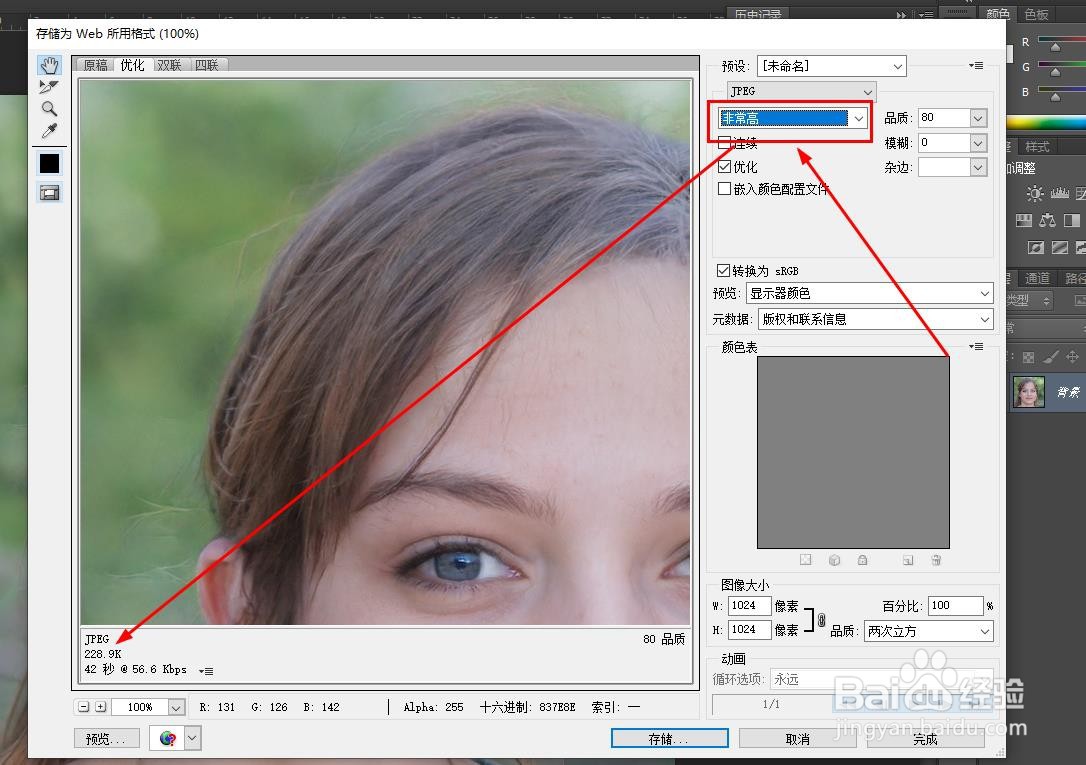Viewport: 1086px width, 765px height.
Task: Enable the 连续 (Progressive) checkbox
Action: click(724, 142)
